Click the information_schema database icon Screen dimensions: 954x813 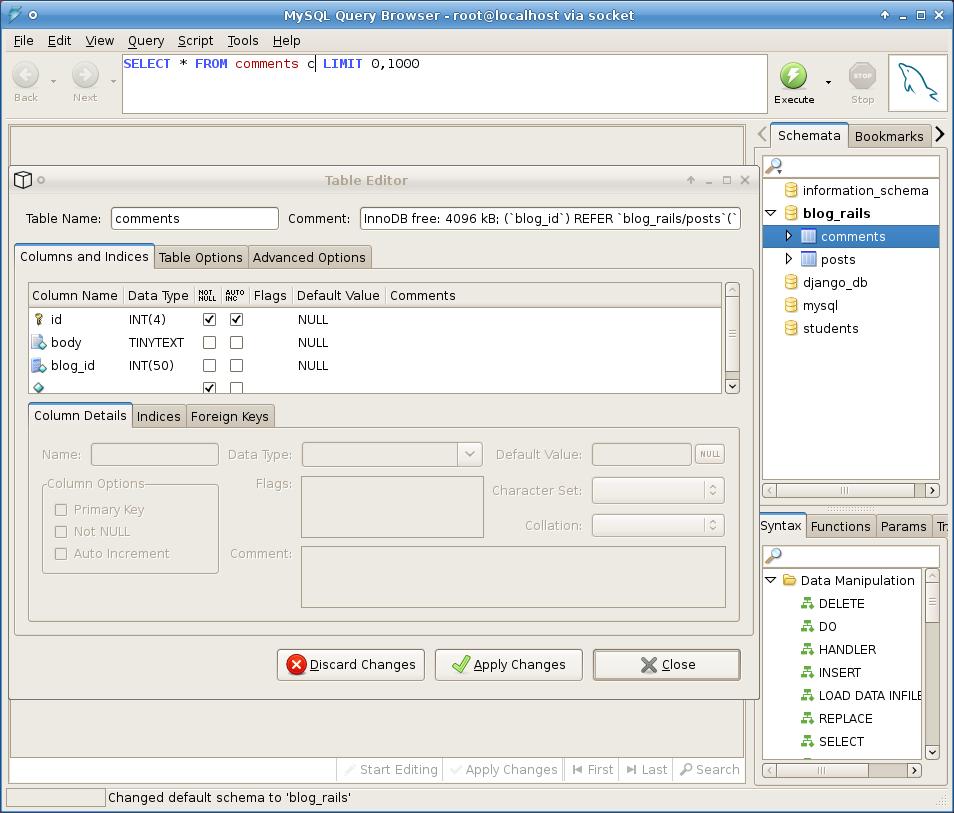(x=790, y=190)
